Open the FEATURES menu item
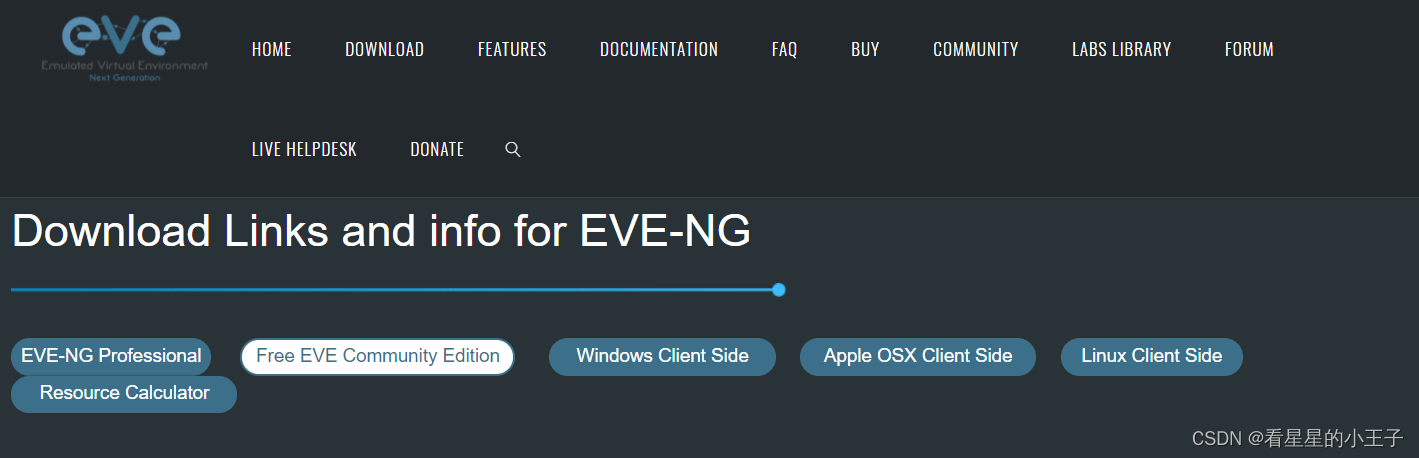 pos(512,49)
